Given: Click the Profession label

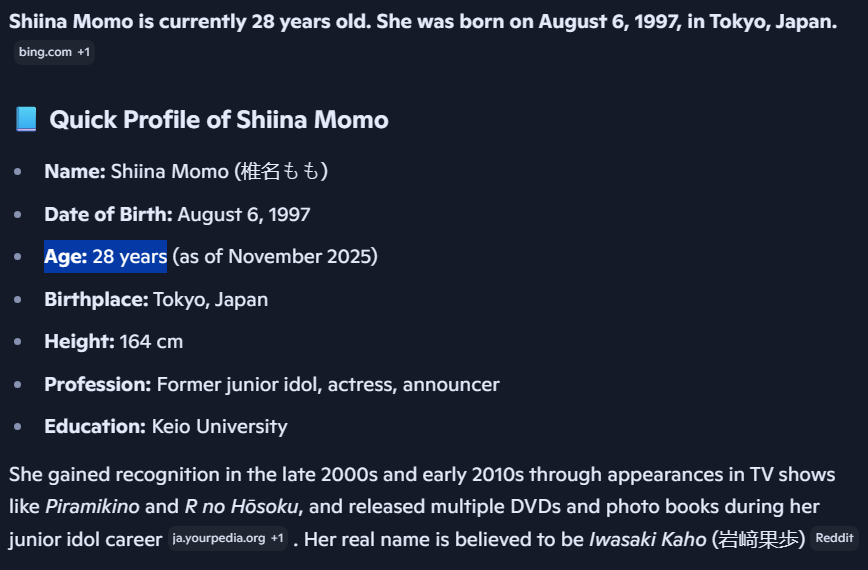Looking at the screenshot, I should [97, 384].
